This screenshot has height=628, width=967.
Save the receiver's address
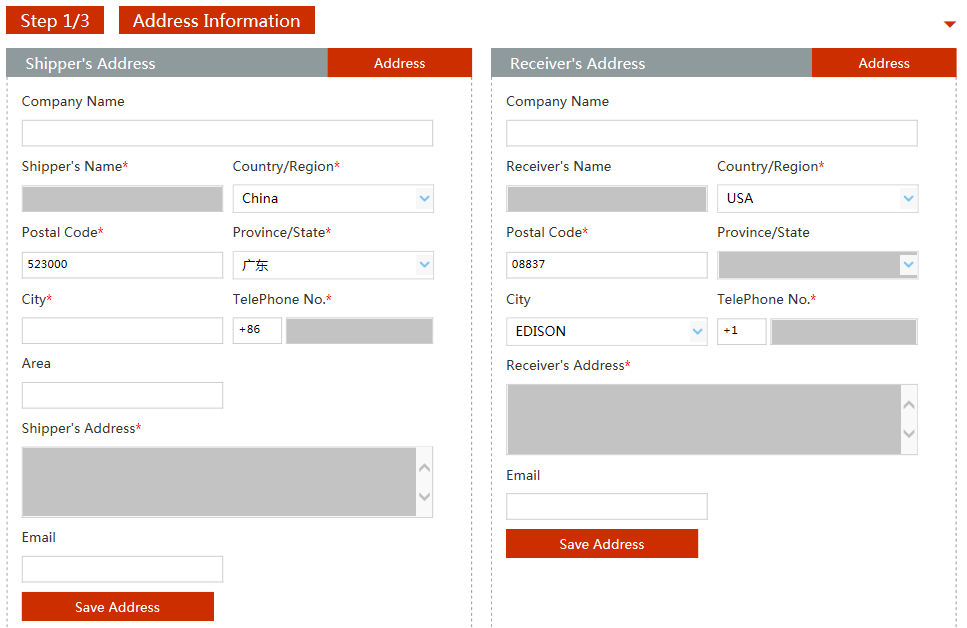[602, 544]
